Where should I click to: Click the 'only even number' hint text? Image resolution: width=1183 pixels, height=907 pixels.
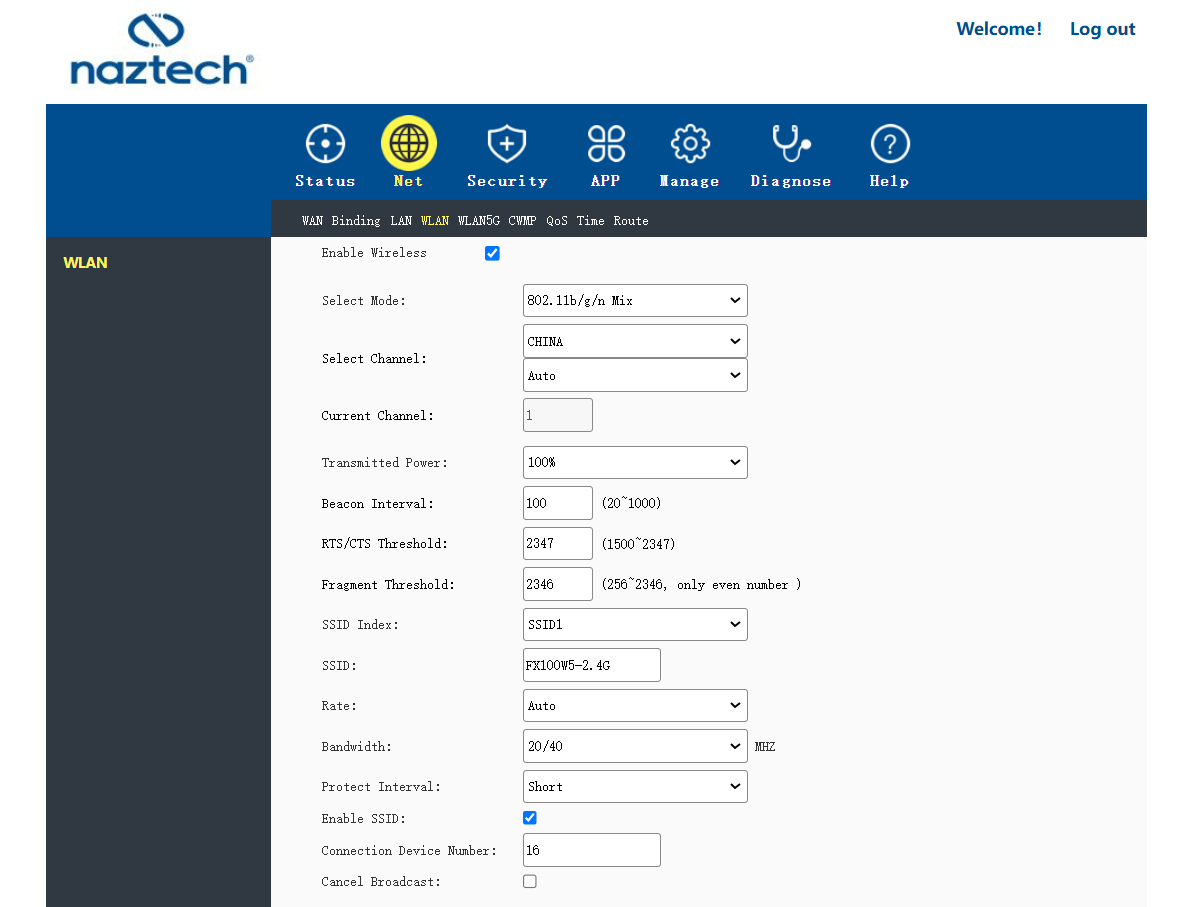click(x=733, y=585)
